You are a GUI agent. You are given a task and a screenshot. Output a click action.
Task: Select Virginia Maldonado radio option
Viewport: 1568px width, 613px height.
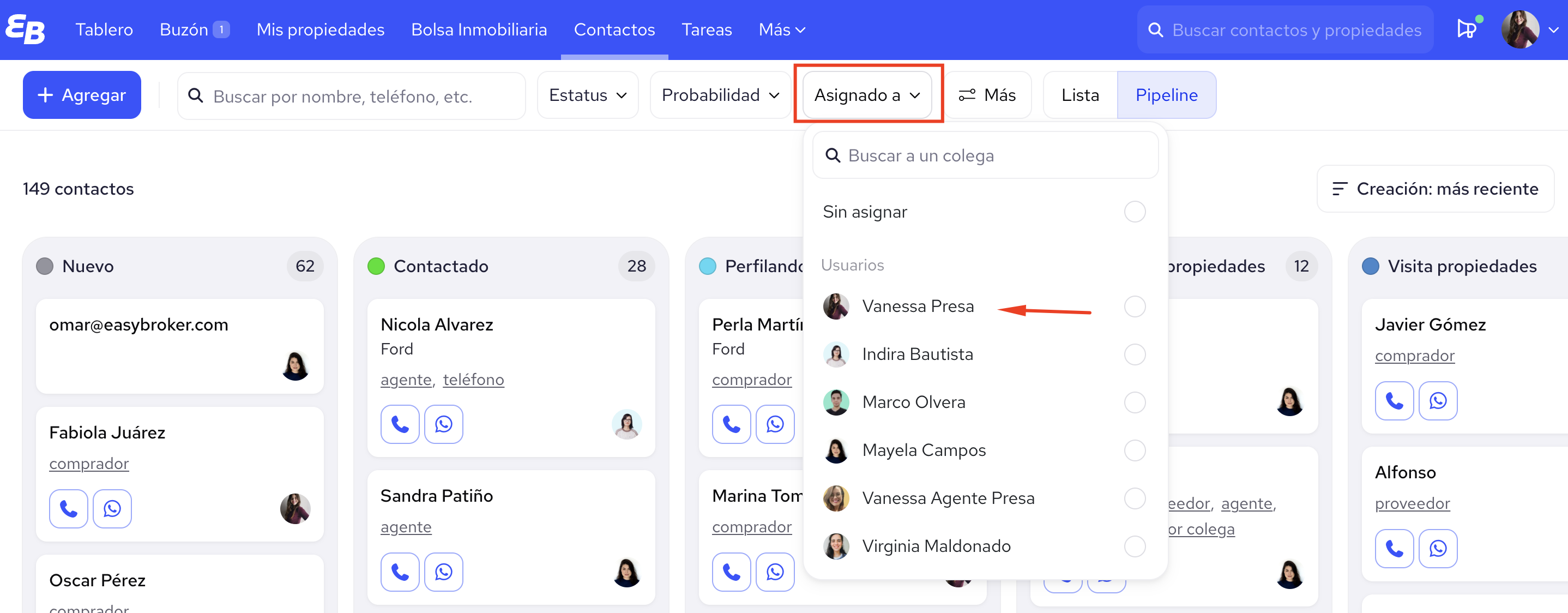(1135, 546)
